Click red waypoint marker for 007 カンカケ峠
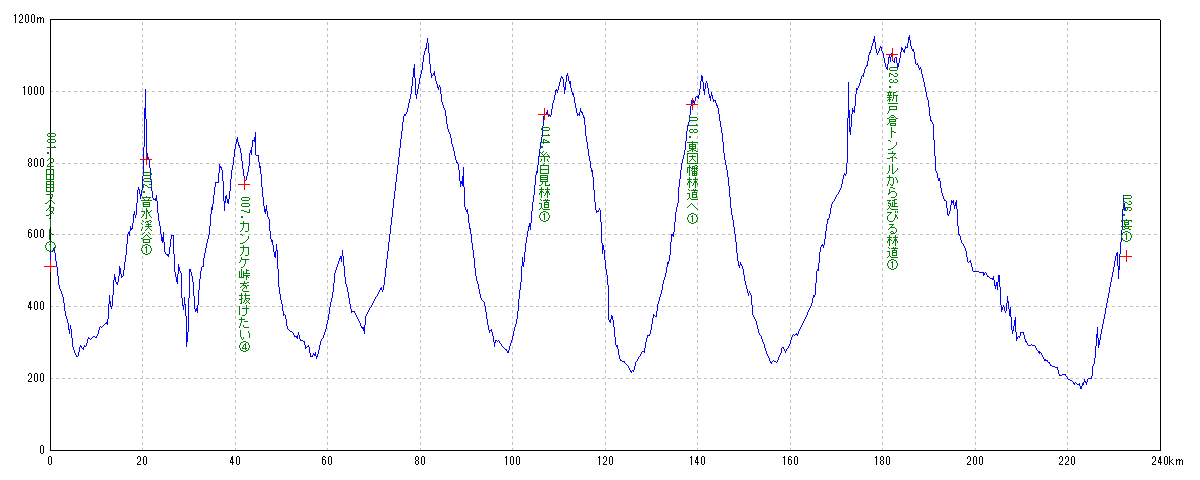This screenshot has height=480, width=1200. (244, 184)
